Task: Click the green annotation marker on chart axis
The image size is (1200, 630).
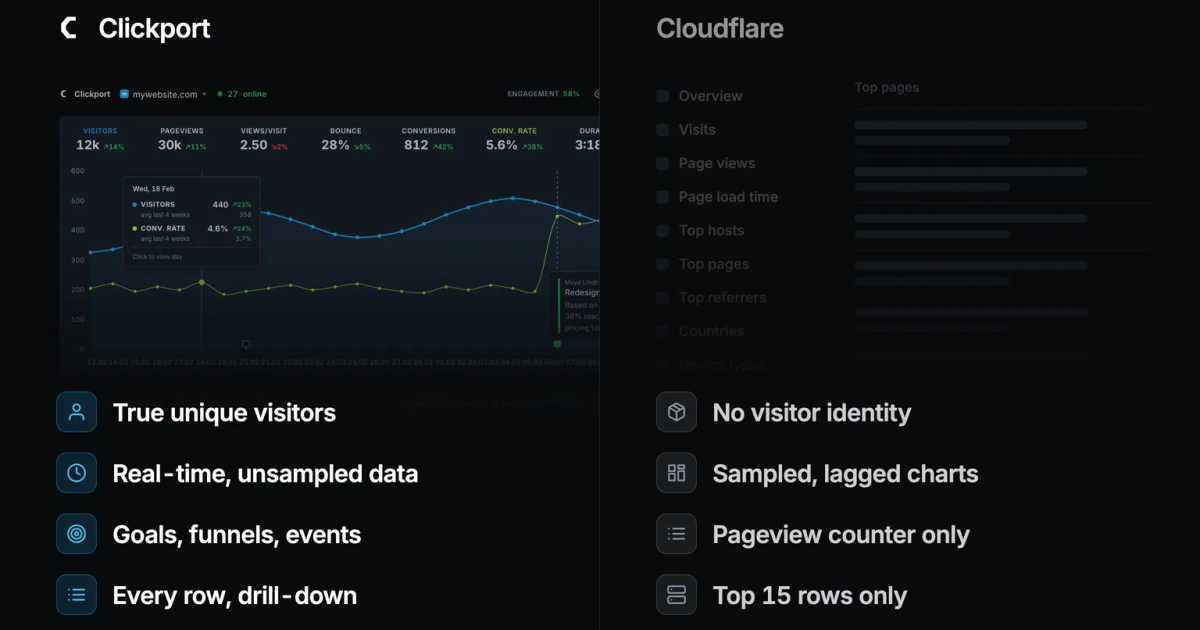Action: [557, 344]
